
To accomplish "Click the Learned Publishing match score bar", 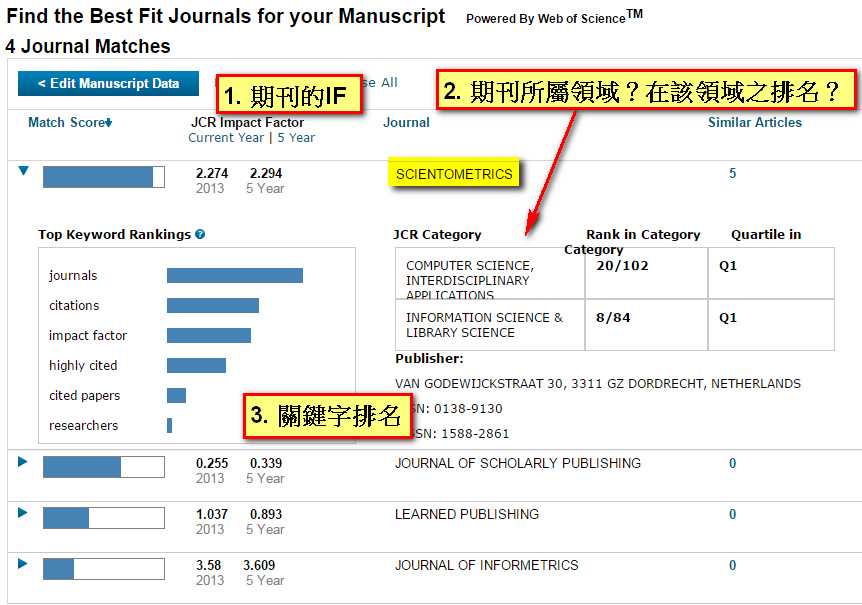I will pyautogui.click(x=104, y=518).
